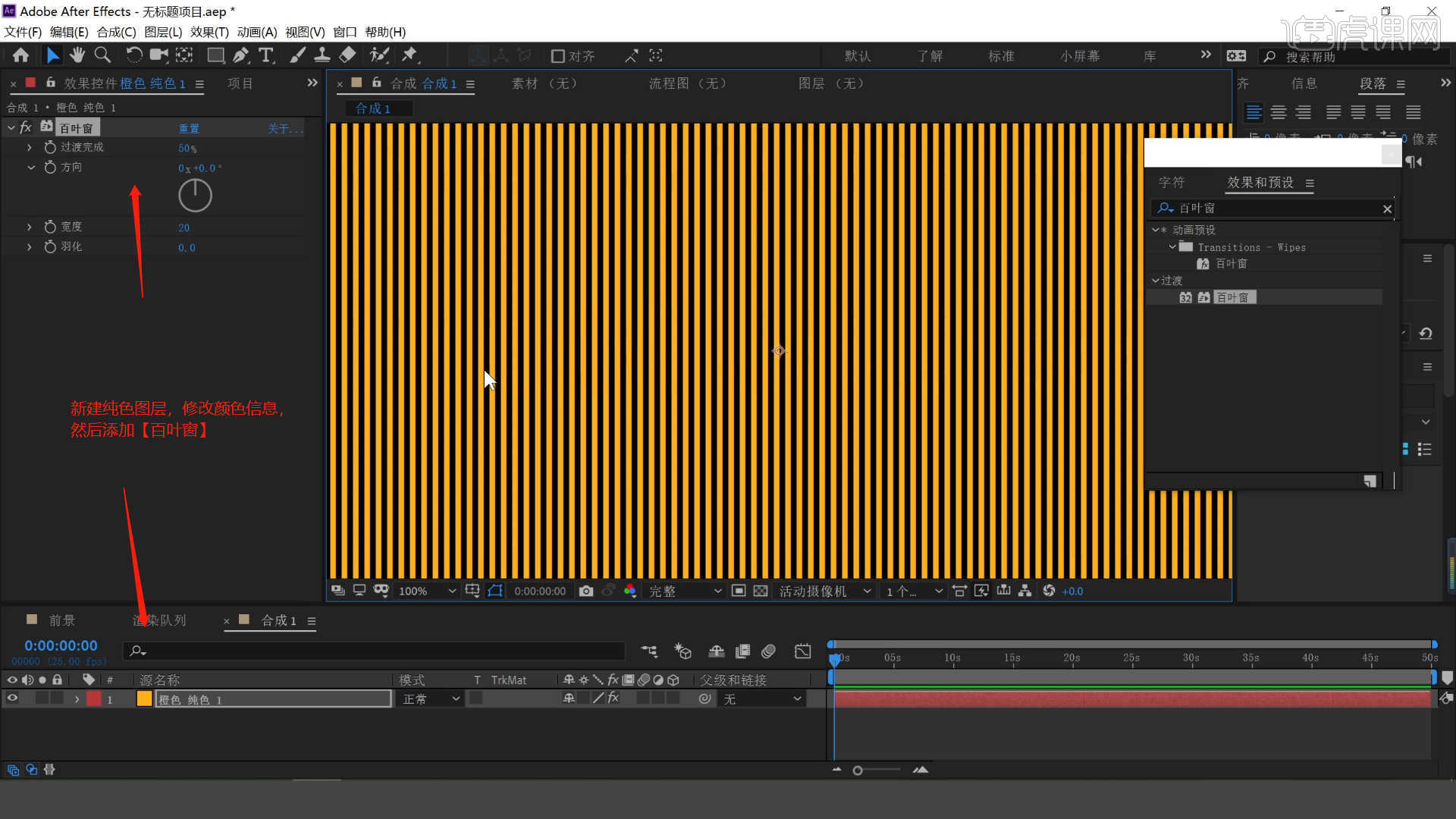Select the Brush tool
The height and width of the screenshot is (819, 1456).
pos(298,55)
